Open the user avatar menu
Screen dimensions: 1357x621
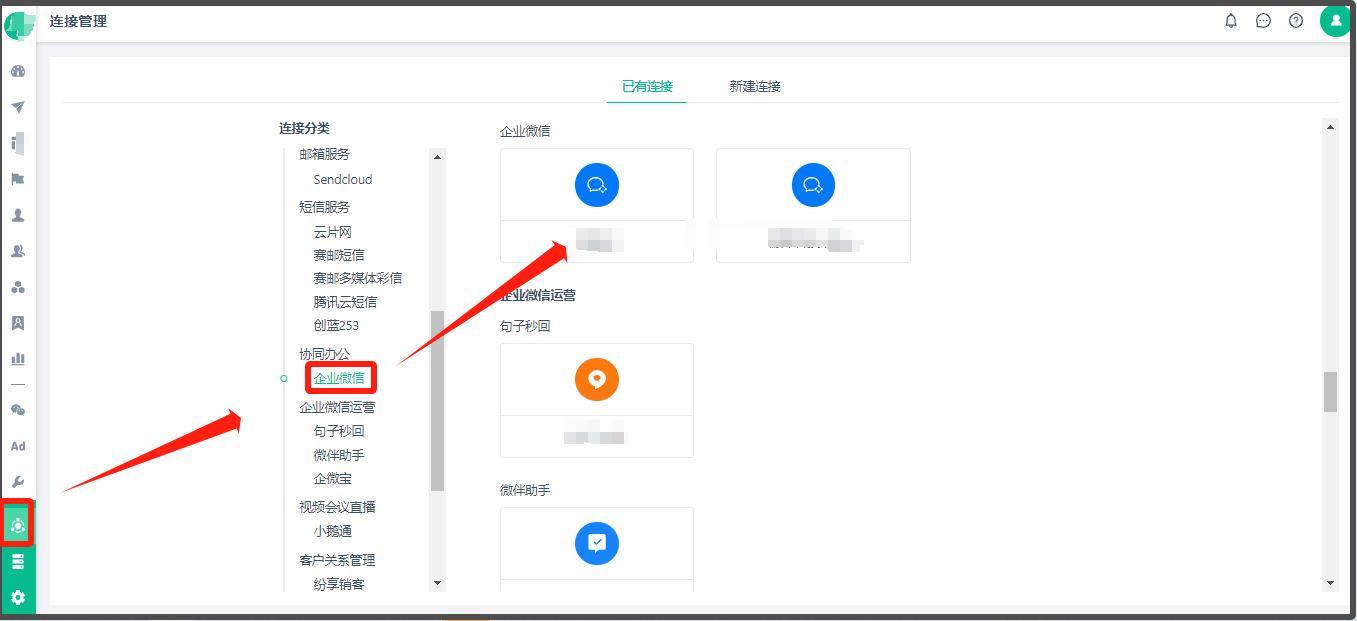(x=1336, y=20)
